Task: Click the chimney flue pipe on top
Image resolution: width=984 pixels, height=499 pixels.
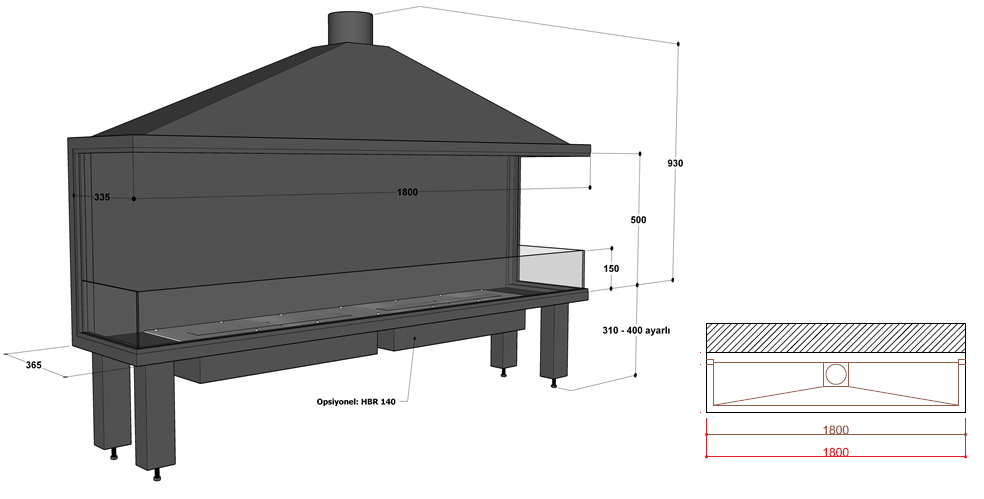Action: [350, 27]
